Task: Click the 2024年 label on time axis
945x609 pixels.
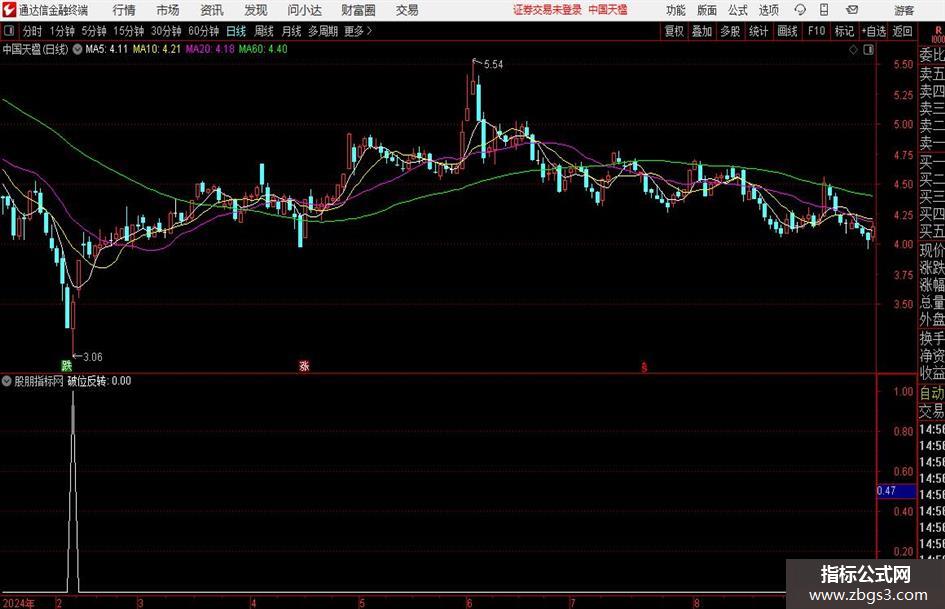Action: coord(19,603)
